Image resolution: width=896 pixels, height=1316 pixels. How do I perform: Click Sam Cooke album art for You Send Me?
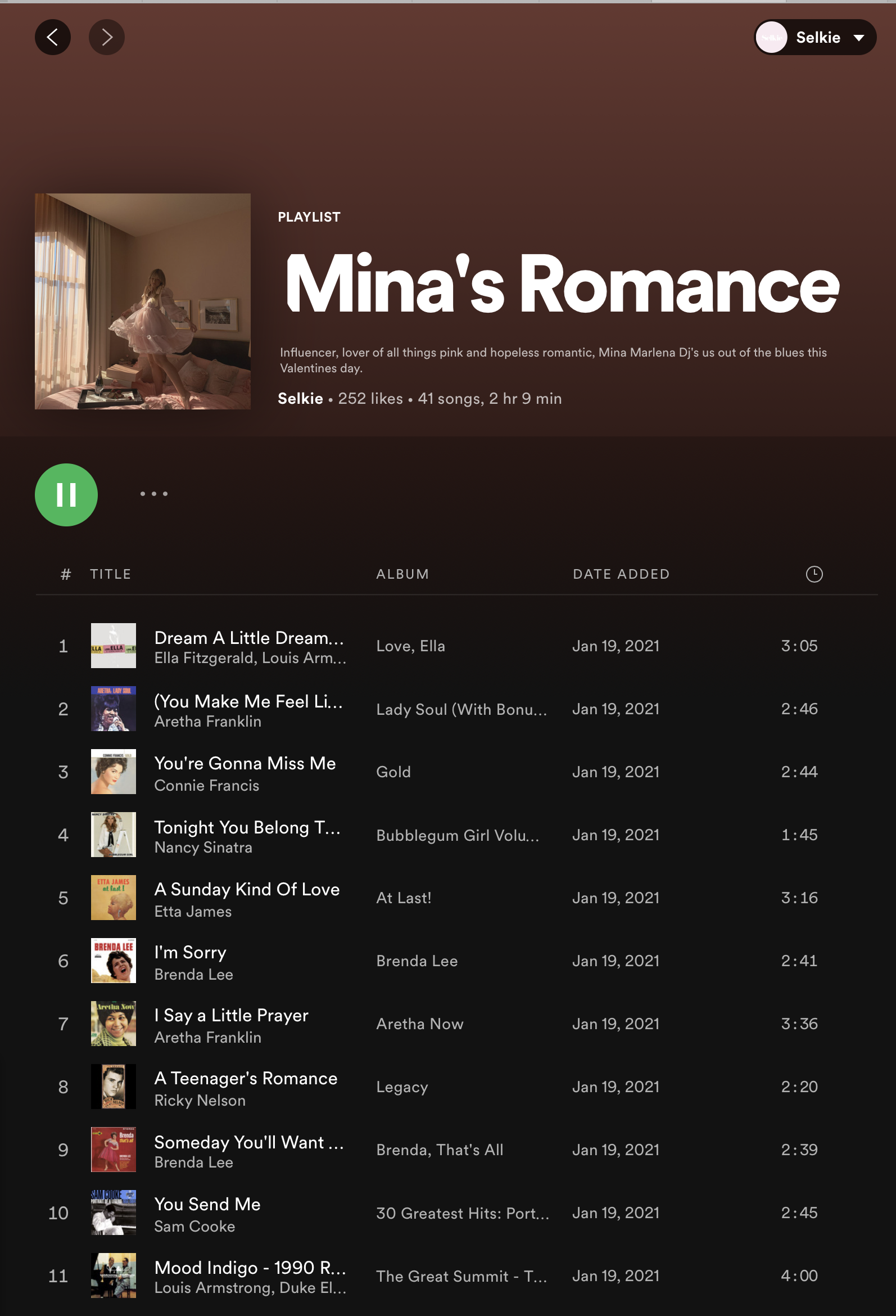point(113,1213)
